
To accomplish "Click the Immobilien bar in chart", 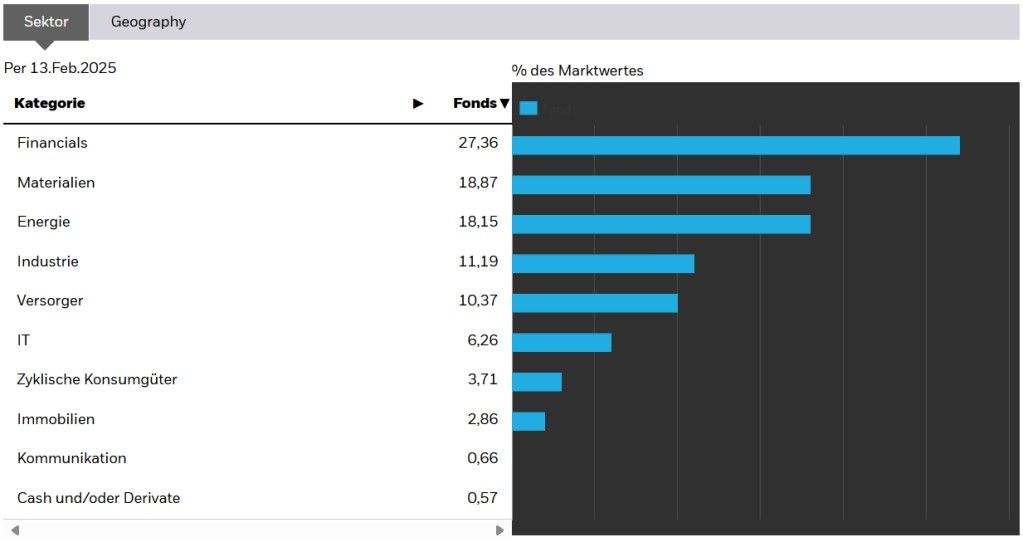I will pyautogui.click(x=528, y=421).
